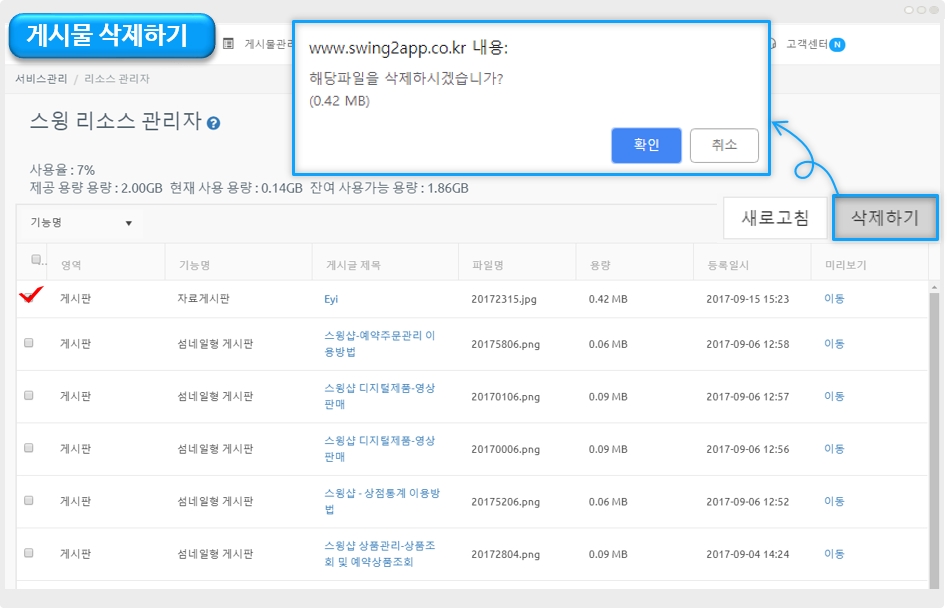Click the 용량 column header
Screen dimensions: 950x608
pos(601,265)
